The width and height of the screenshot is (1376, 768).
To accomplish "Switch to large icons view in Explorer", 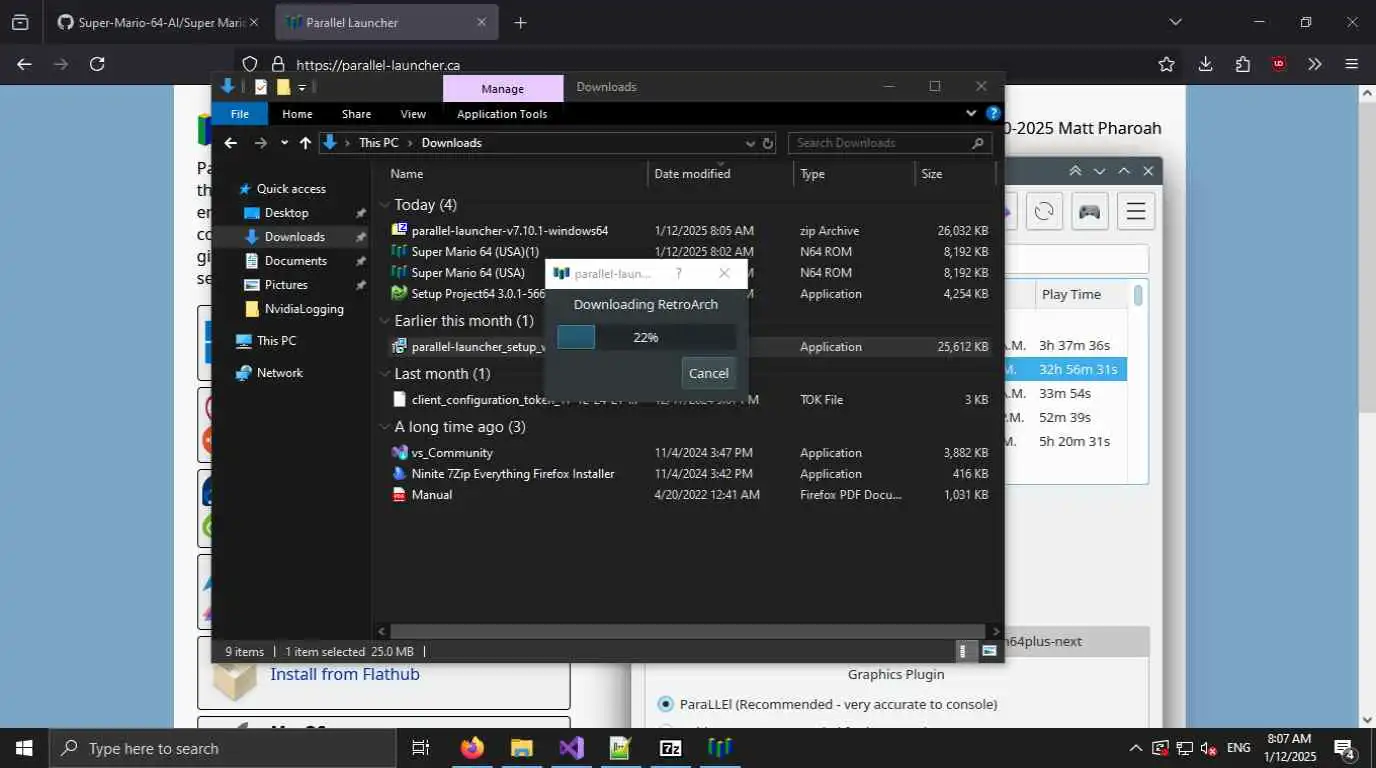I will tap(989, 651).
